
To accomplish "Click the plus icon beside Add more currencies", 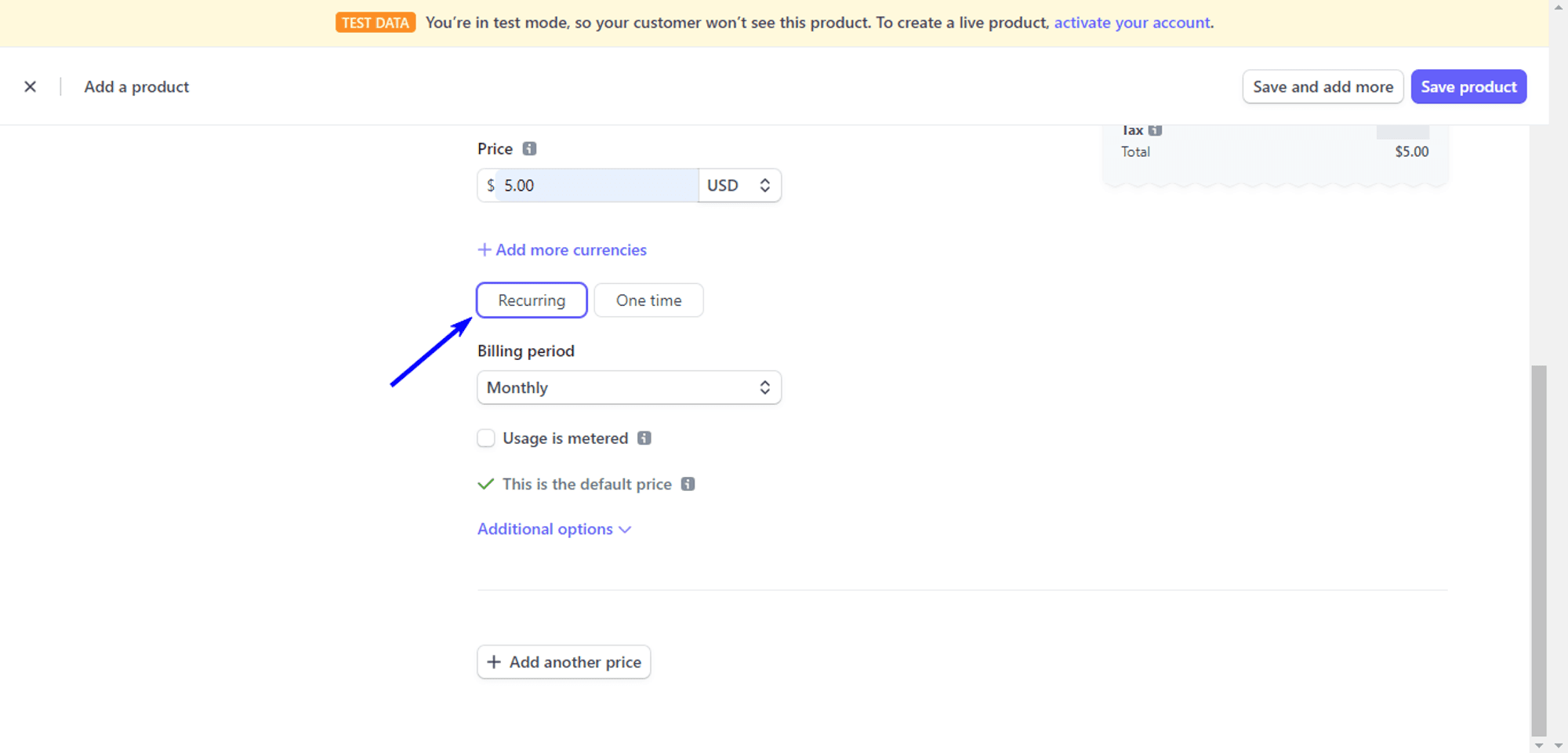I will (483, 249).
